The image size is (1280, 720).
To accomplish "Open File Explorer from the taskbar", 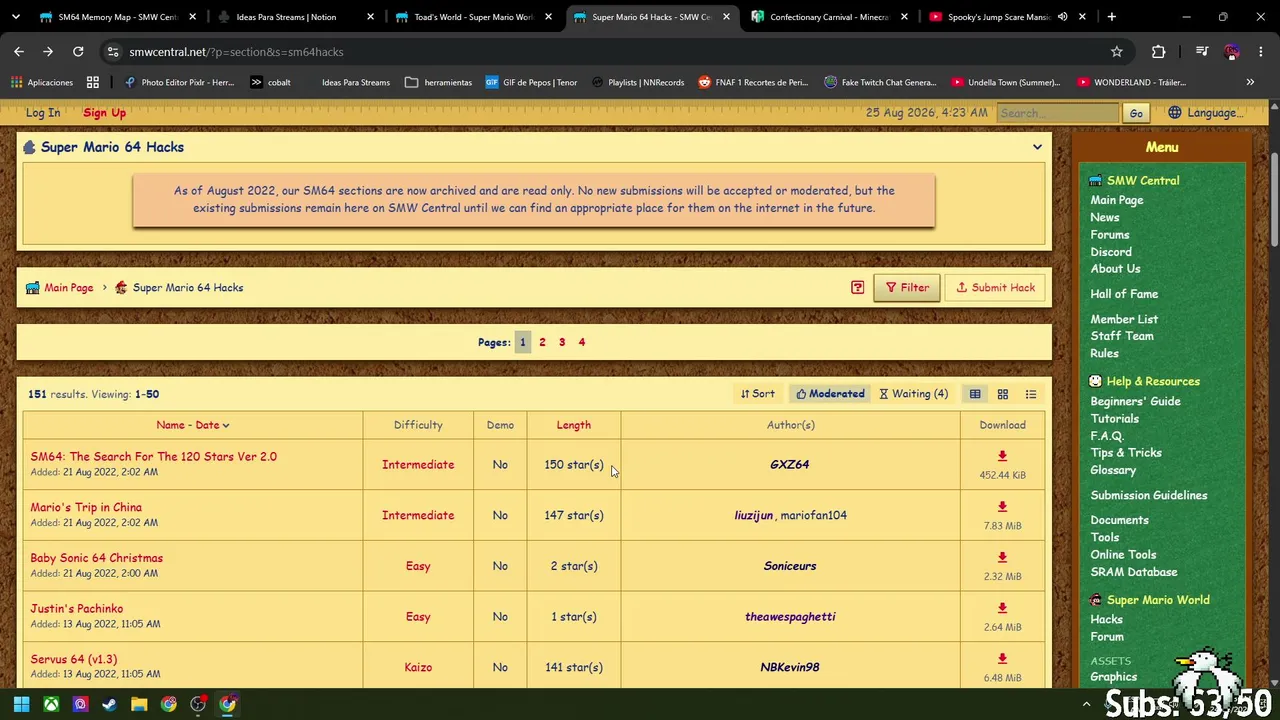I will [139, 704].
